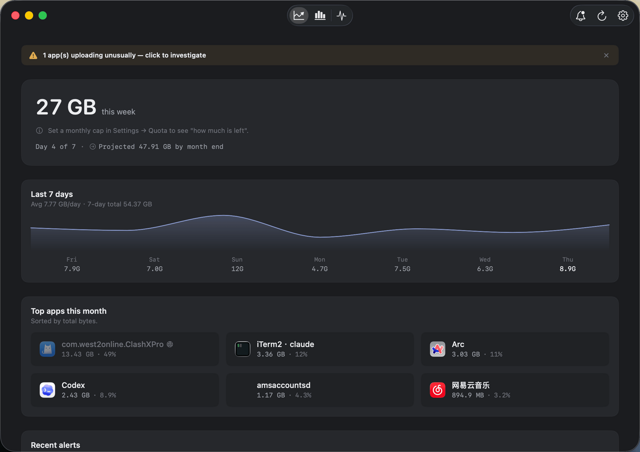
Task: Open the ClashXPro app card
Action: point(125,349)
